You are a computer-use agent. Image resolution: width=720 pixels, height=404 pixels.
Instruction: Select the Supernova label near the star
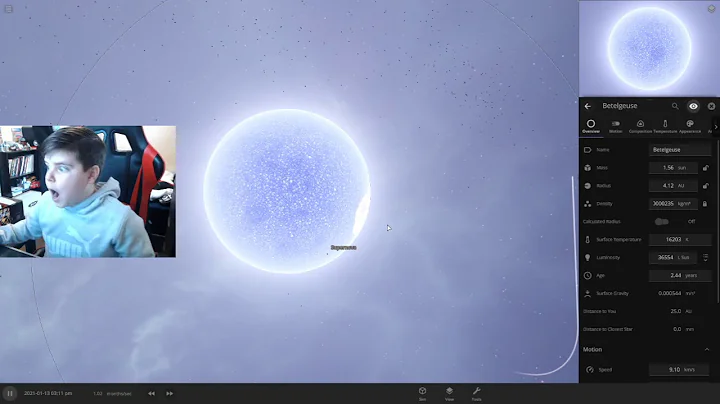tap(343, 247)
